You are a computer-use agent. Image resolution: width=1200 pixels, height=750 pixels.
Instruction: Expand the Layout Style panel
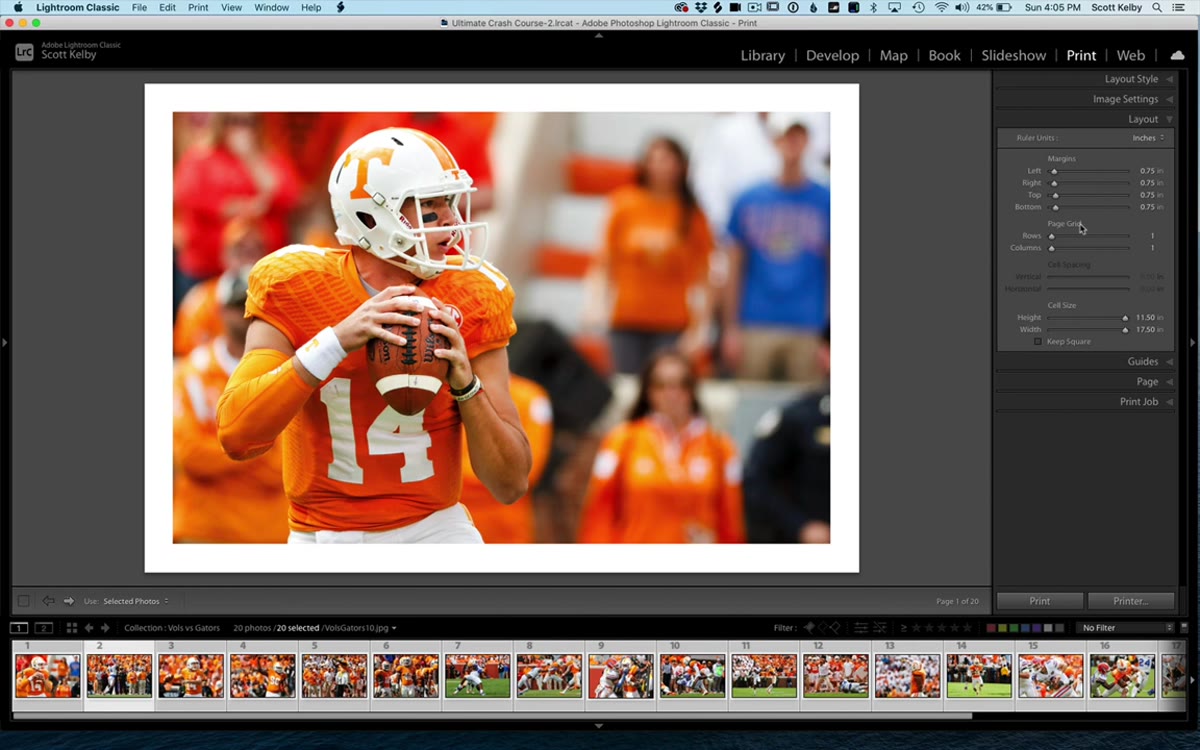1169,79
